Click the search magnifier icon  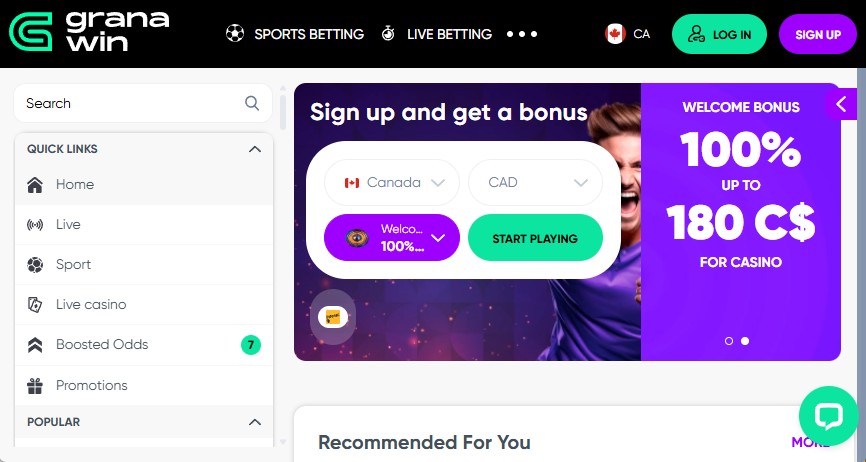[x=252, y=103]
